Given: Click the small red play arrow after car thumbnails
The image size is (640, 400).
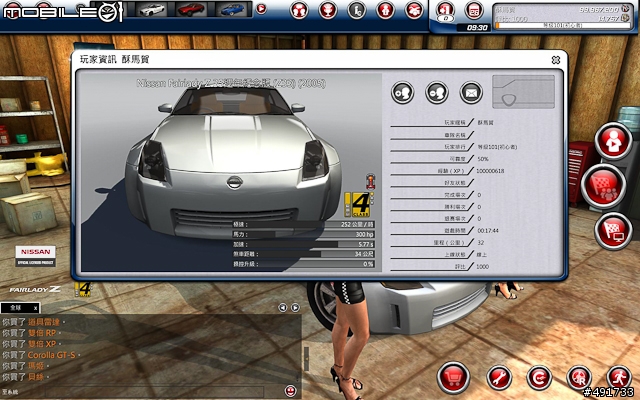Looking at the screenshot, I should [x=261, y=9].
